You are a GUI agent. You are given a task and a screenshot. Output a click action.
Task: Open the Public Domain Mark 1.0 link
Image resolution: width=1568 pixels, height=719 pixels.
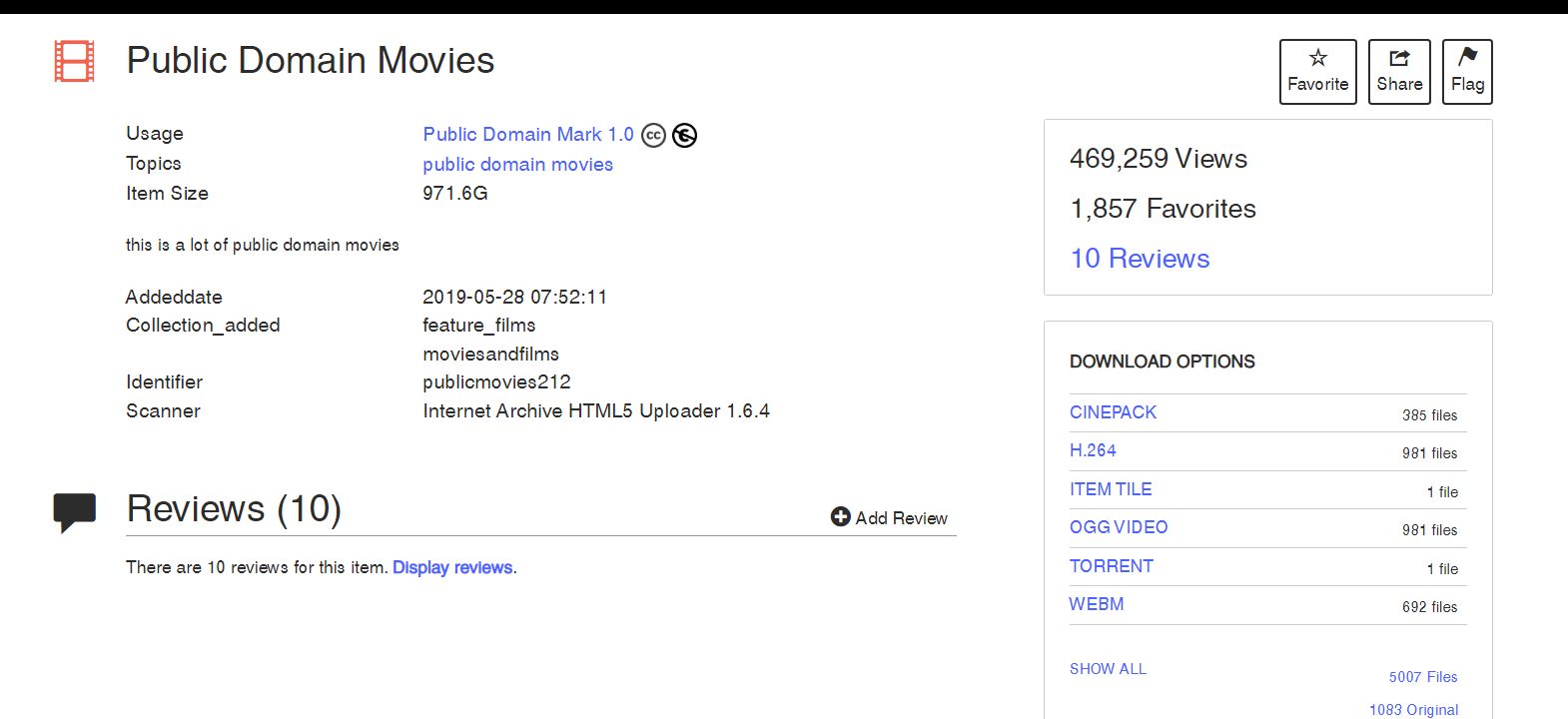tap(528, 134)
